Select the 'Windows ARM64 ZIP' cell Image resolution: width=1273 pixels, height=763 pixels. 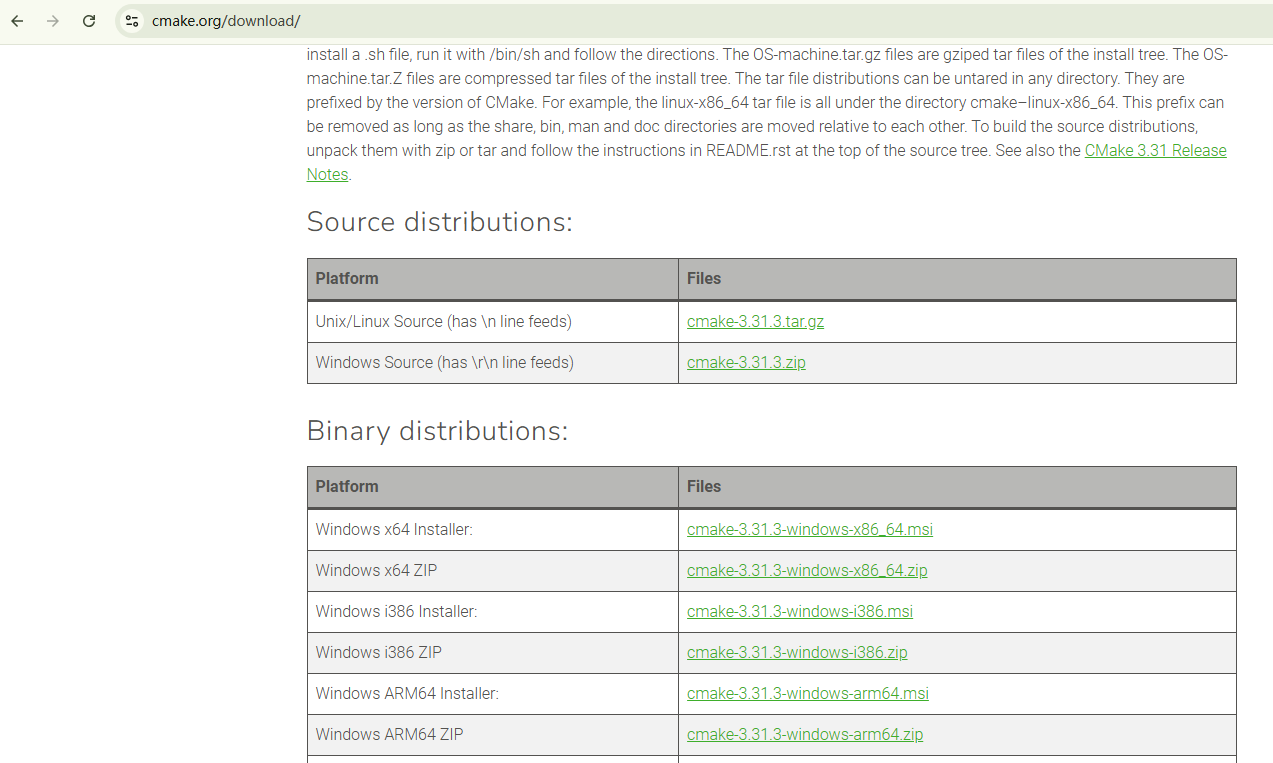click(x=493, y=735)
